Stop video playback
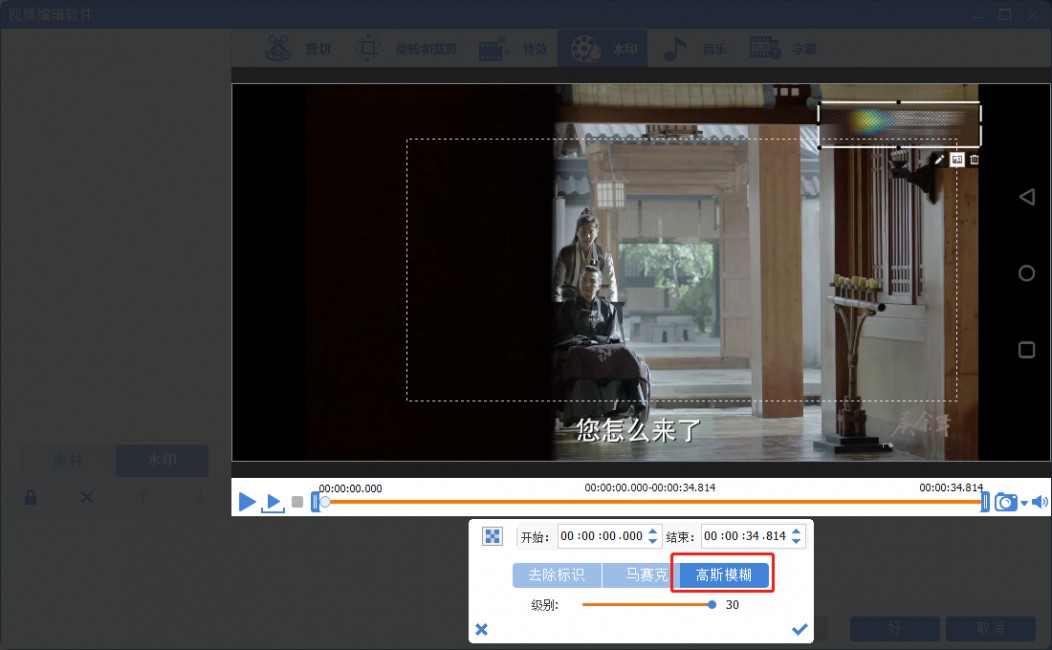1052x650 pixels. coord(297,502)
